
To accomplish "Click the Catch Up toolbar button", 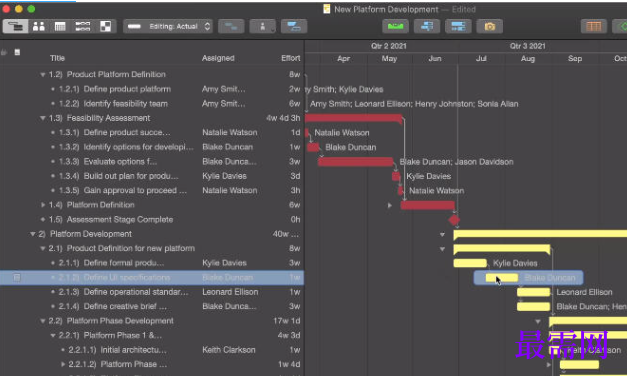I will tap(427, 26).
